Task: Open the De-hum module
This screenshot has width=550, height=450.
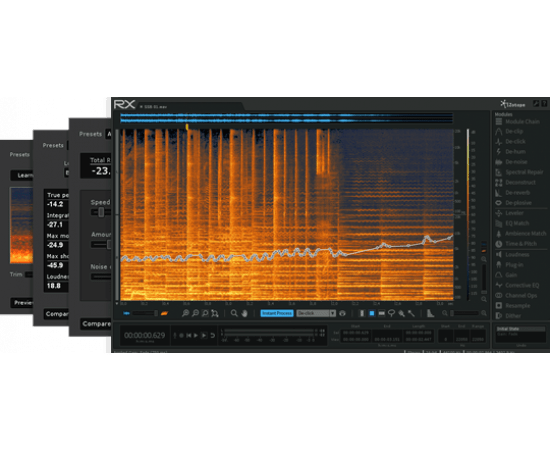Action: pyautogui.click(x=511, y=152)
